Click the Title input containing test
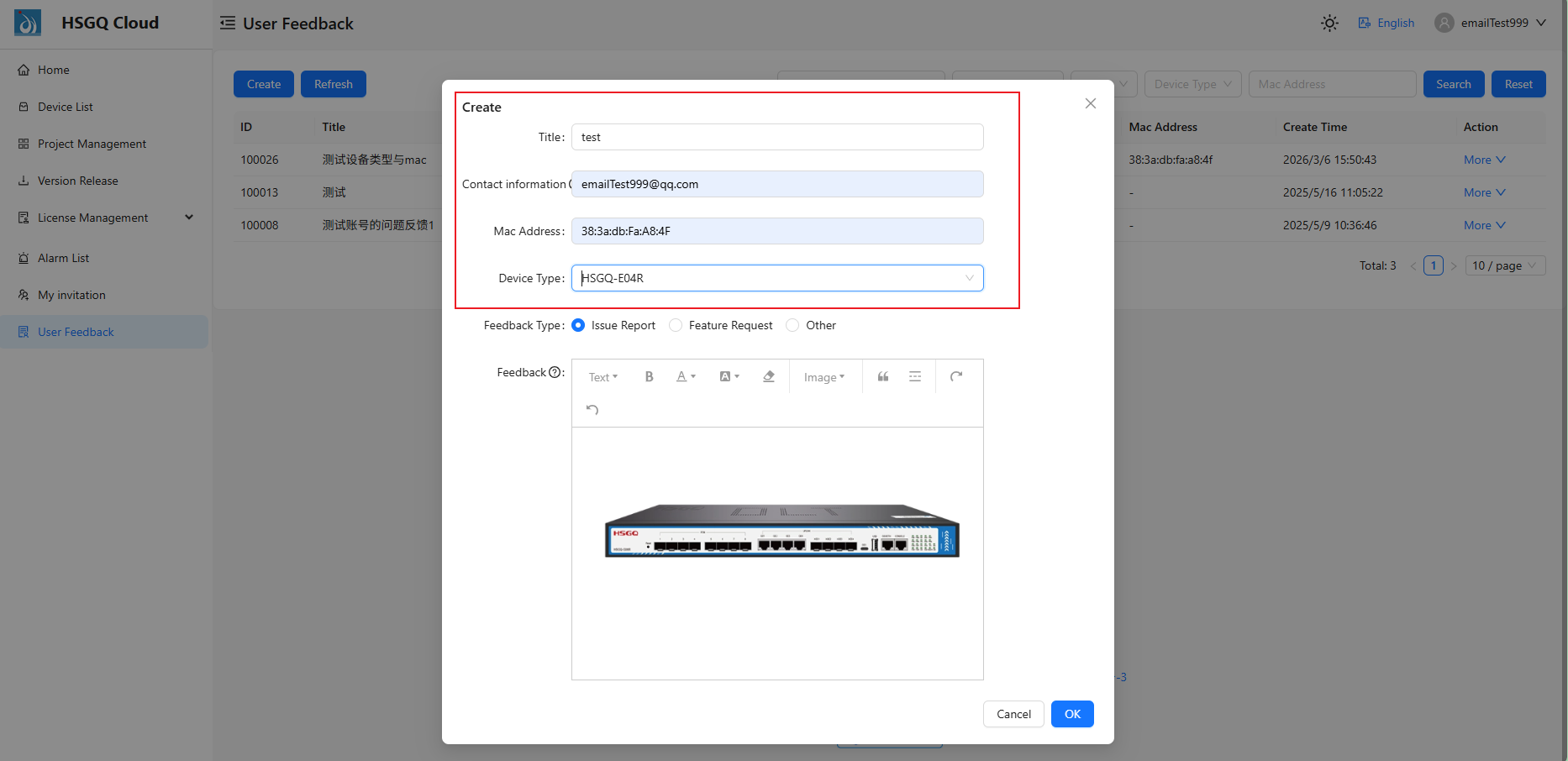This screenshot has height=761, width=1568. 776,137
